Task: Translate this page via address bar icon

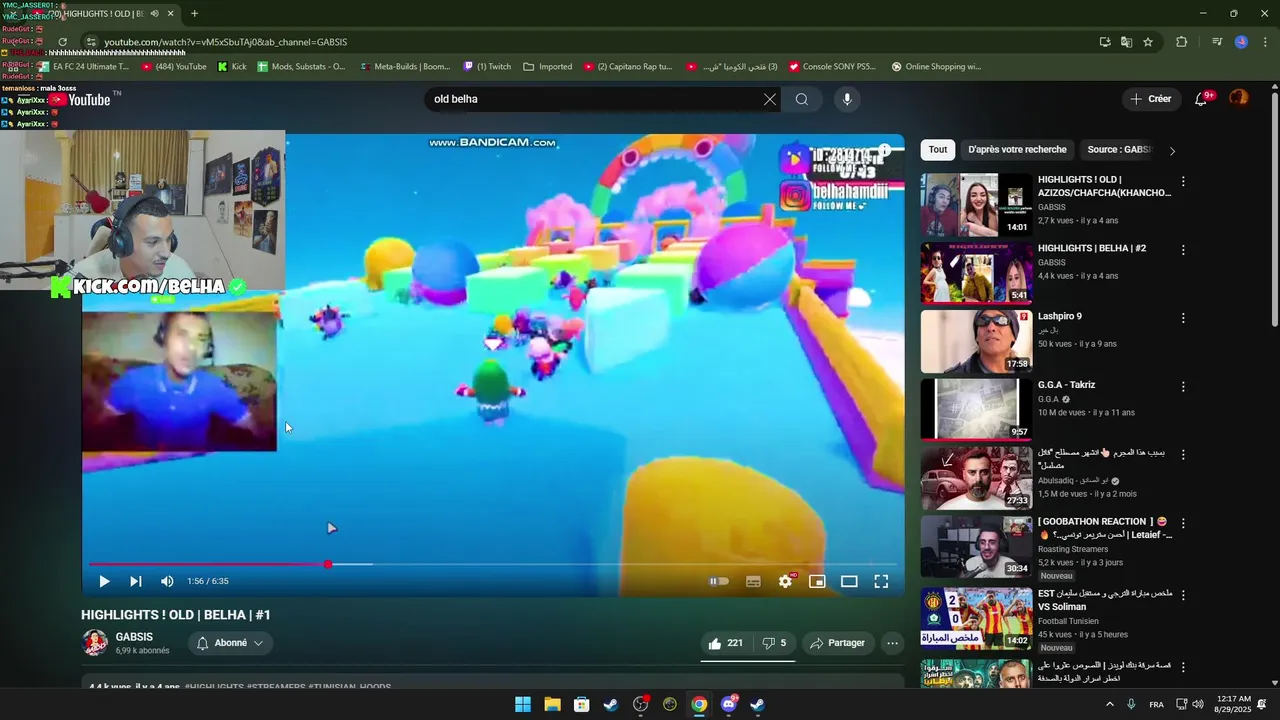Action: pyautogui.click(x=1126, y=42)
